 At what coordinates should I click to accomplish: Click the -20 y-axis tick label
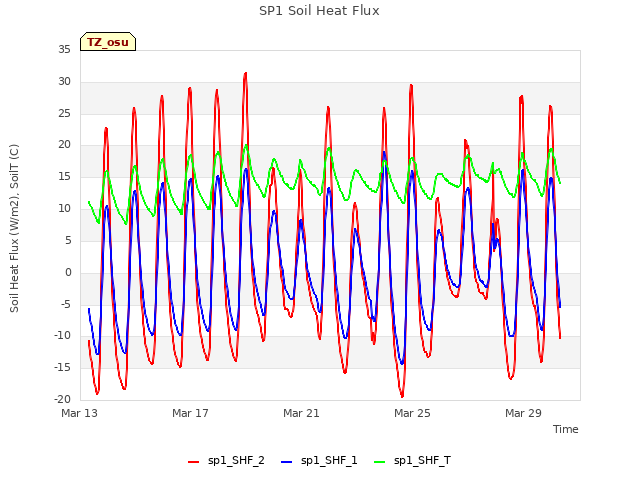(63, 399)
